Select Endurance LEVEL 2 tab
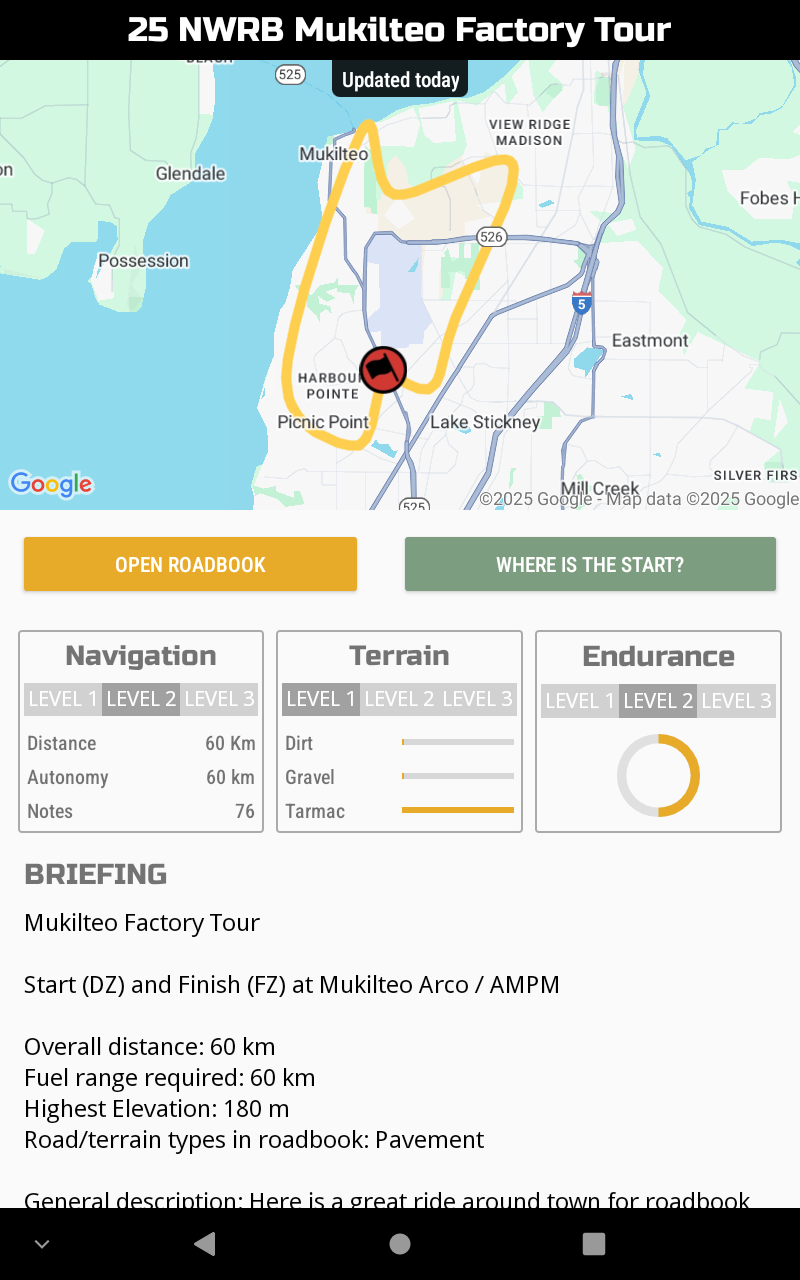This screenshot has width=800, height=1280. coord(658,701)
